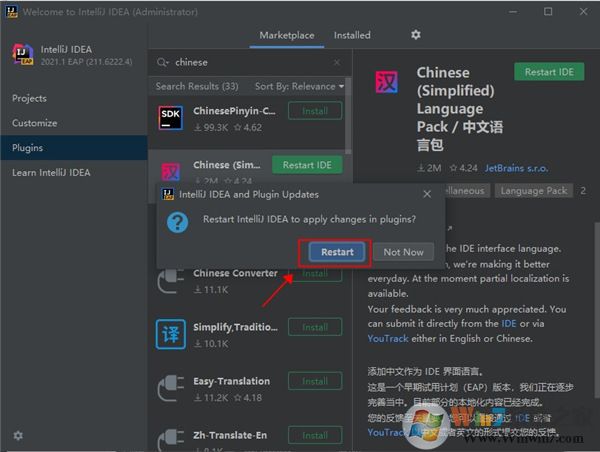Click the Zh-Translate-En plug icon

click(x=171, y=440)
